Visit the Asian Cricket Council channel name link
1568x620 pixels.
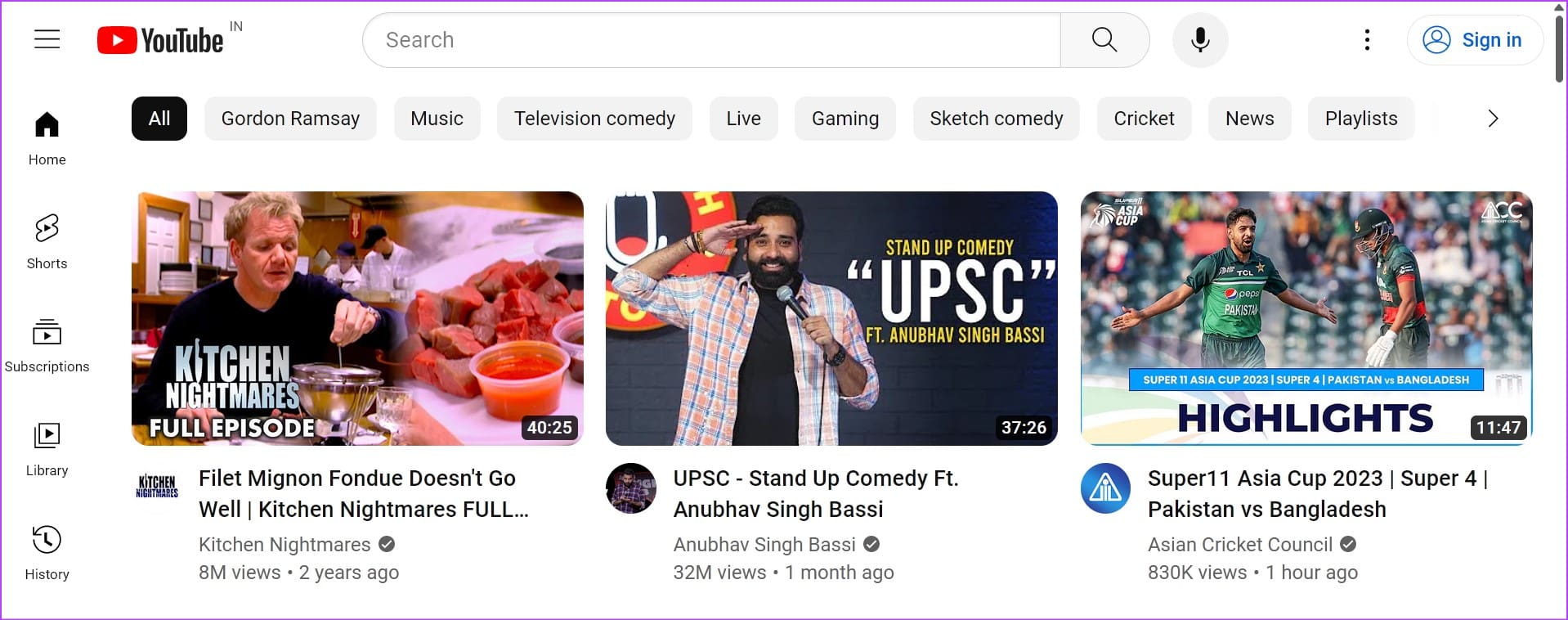1240,545
